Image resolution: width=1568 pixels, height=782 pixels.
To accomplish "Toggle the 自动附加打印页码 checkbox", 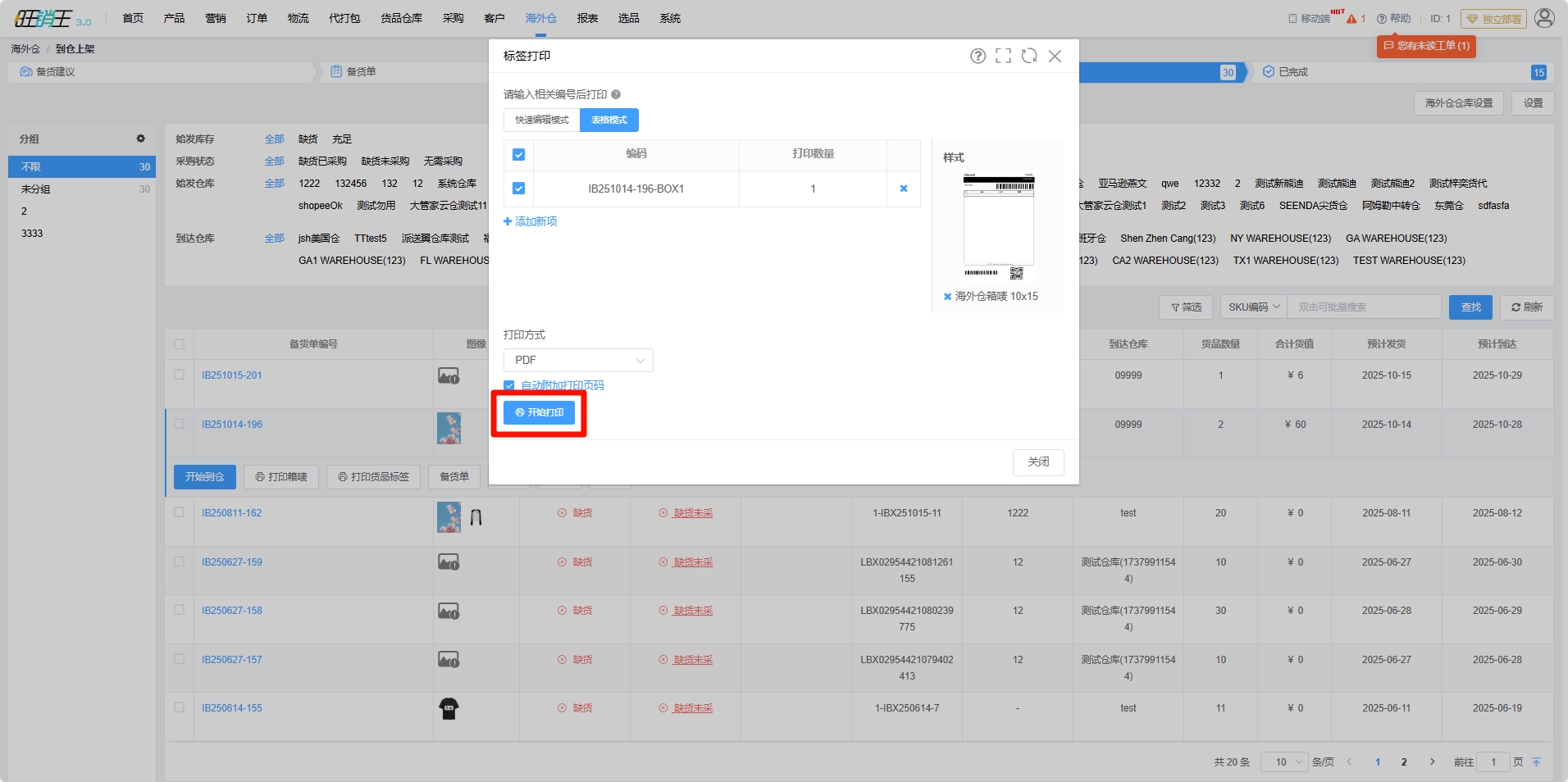I will [509, 385].
